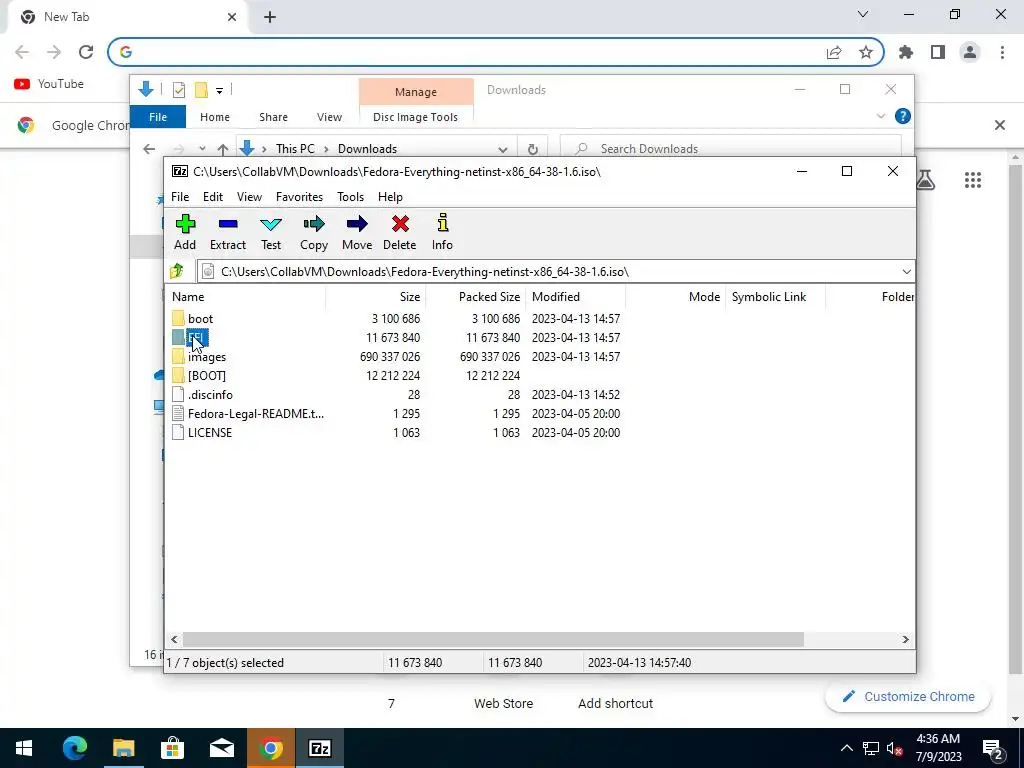The width and height of the screenshot is (1024, 768).
Task: Expand Explorer address bar history dropdown
Action: click(x=503, y=149)
